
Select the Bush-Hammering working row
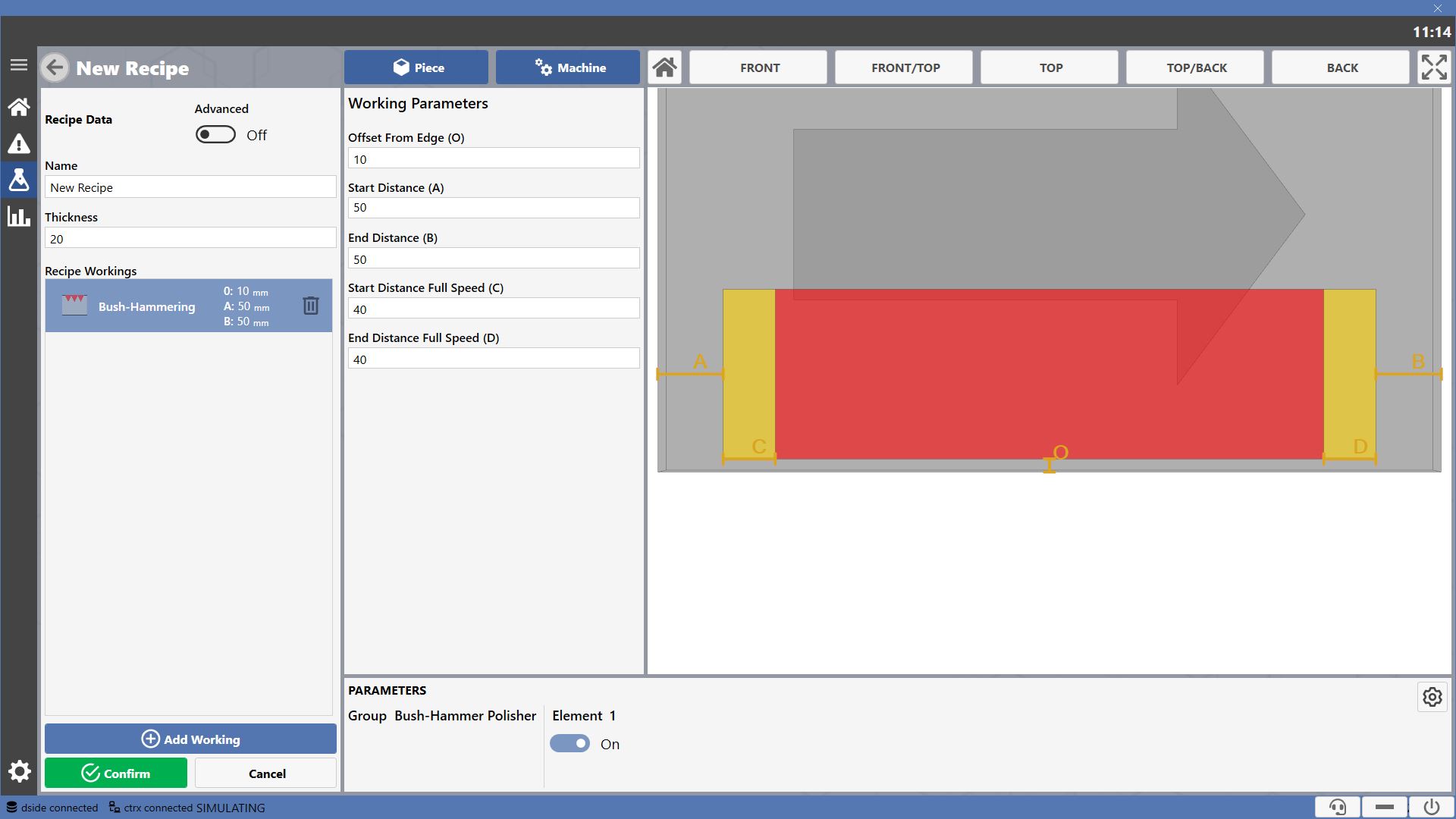(189, 306)
